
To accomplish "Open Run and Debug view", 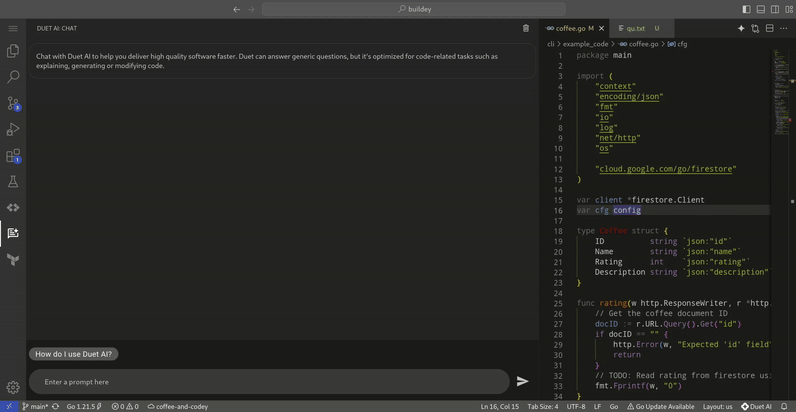I will coord(13,129).
